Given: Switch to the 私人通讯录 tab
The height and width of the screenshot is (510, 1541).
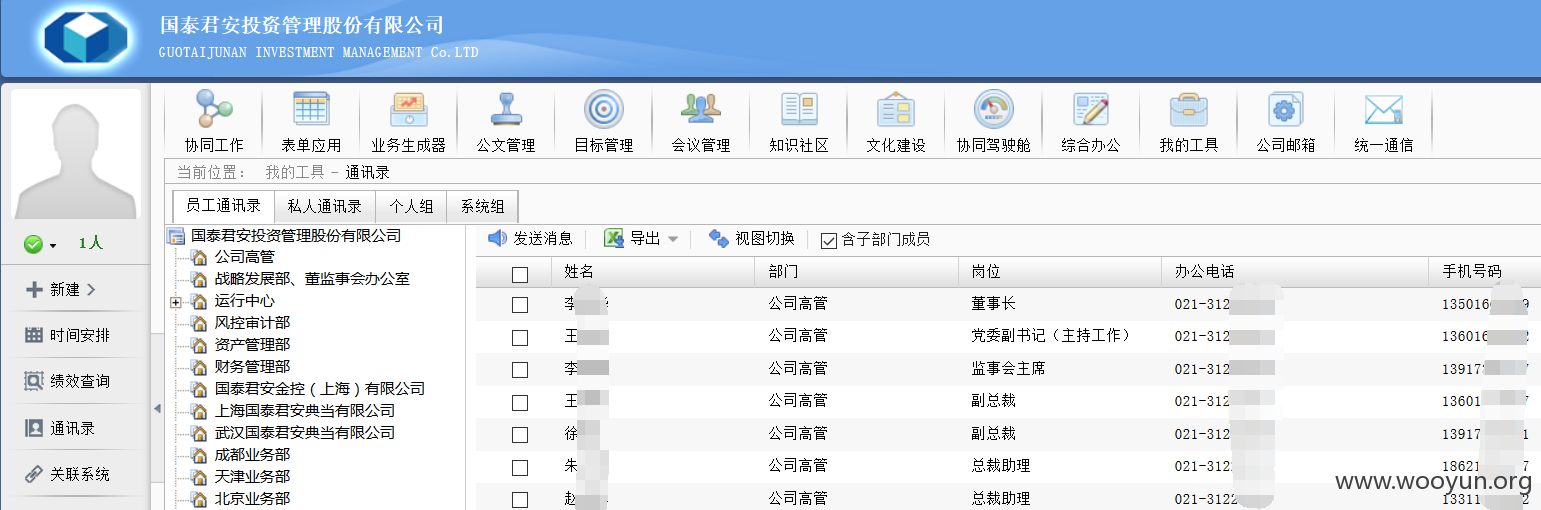Looking at the screenshot, I should coord(325,207).
